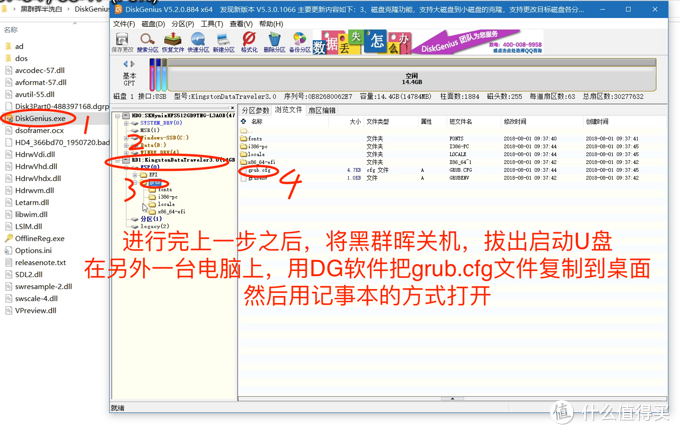680x435 pixels.
Task: Click the 快速分区 quick partition icon
Action: (x=198, y=43)
